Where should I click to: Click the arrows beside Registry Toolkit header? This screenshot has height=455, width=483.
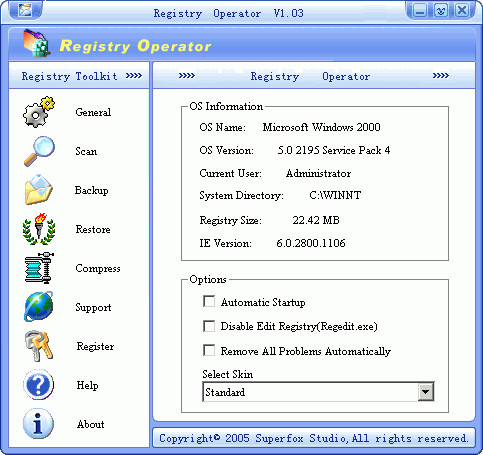coord(134,76)
